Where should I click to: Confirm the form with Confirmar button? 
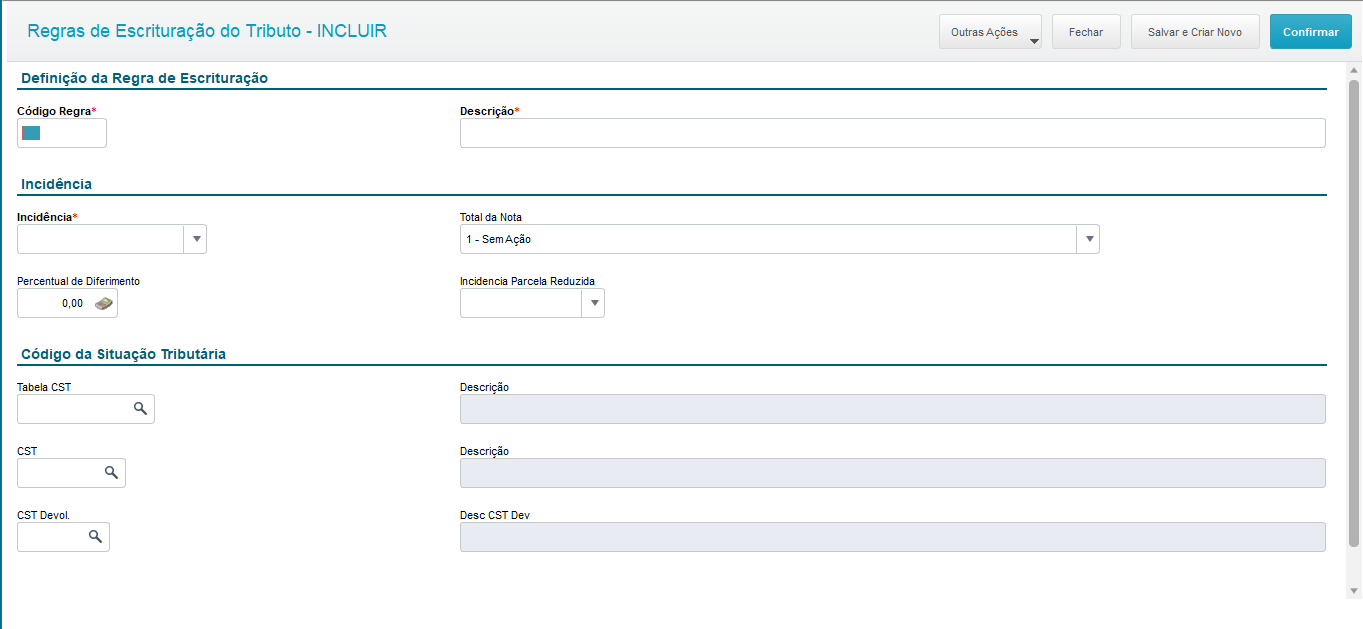pos(1310,32)
